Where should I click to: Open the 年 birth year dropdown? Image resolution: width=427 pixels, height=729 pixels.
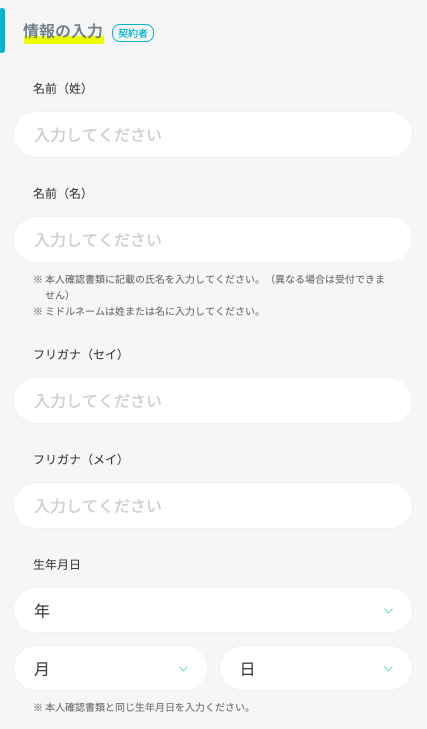pyautogui.click(x=213, y=610)
